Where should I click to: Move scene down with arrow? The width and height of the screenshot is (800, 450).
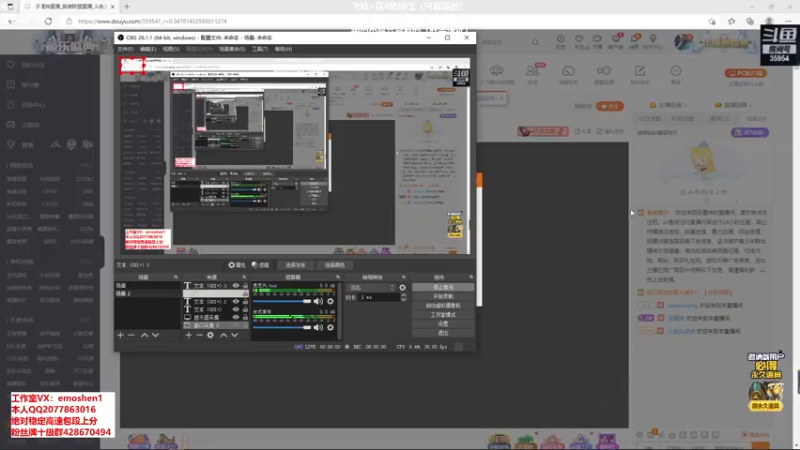coord(155,335)
